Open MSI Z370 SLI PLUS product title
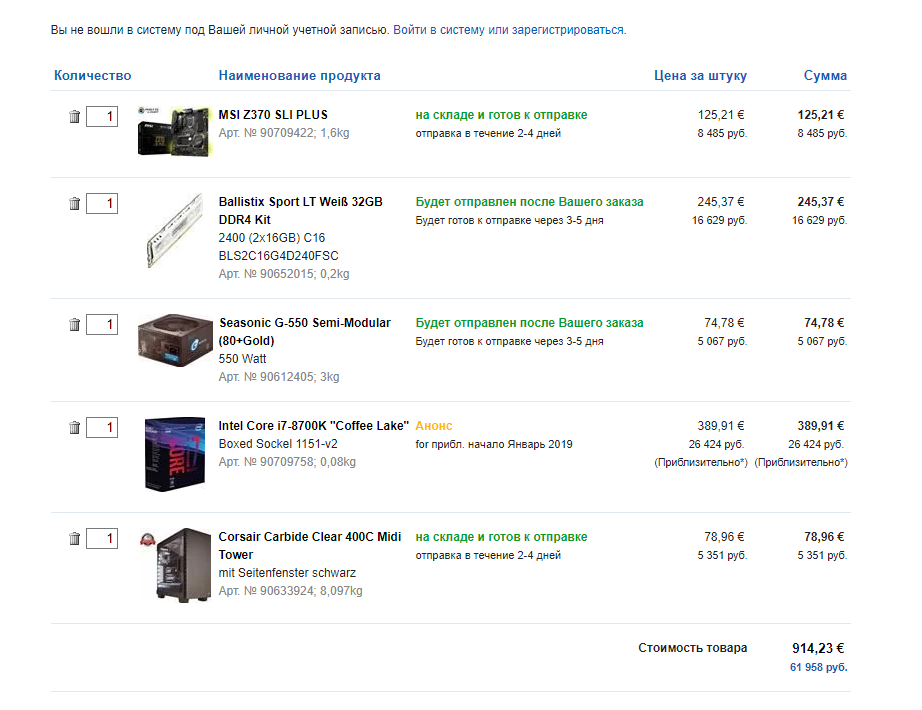Screen dimensions: 922x710 point(273,115)
